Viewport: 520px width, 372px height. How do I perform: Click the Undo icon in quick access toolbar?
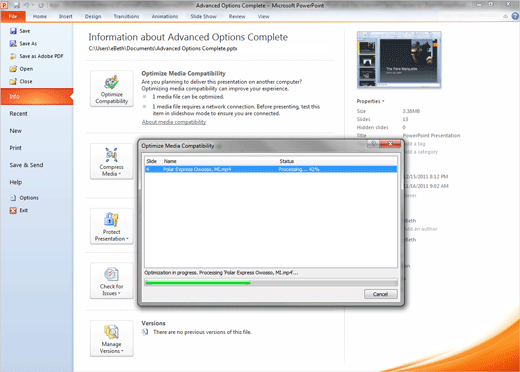(26, 5)
